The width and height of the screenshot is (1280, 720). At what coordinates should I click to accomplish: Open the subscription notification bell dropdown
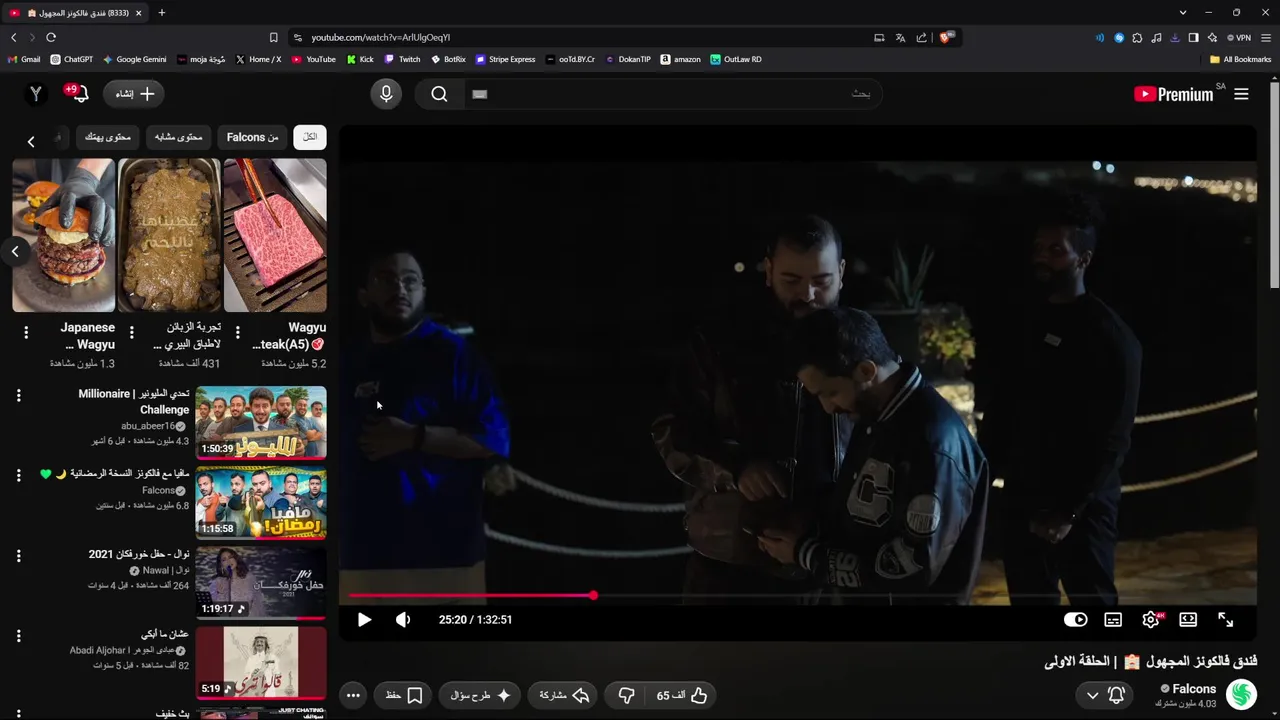(1105, 695)
